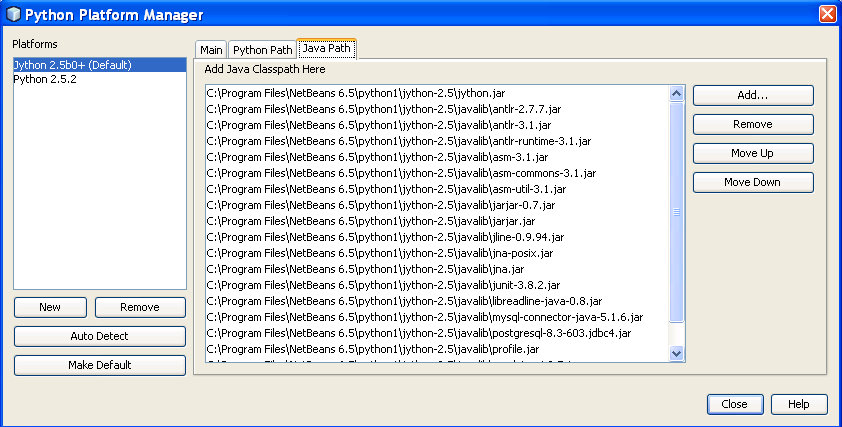842x427 pixels.
Task: Select Python 2.5.2 platform
Action: tap(100, 79)
